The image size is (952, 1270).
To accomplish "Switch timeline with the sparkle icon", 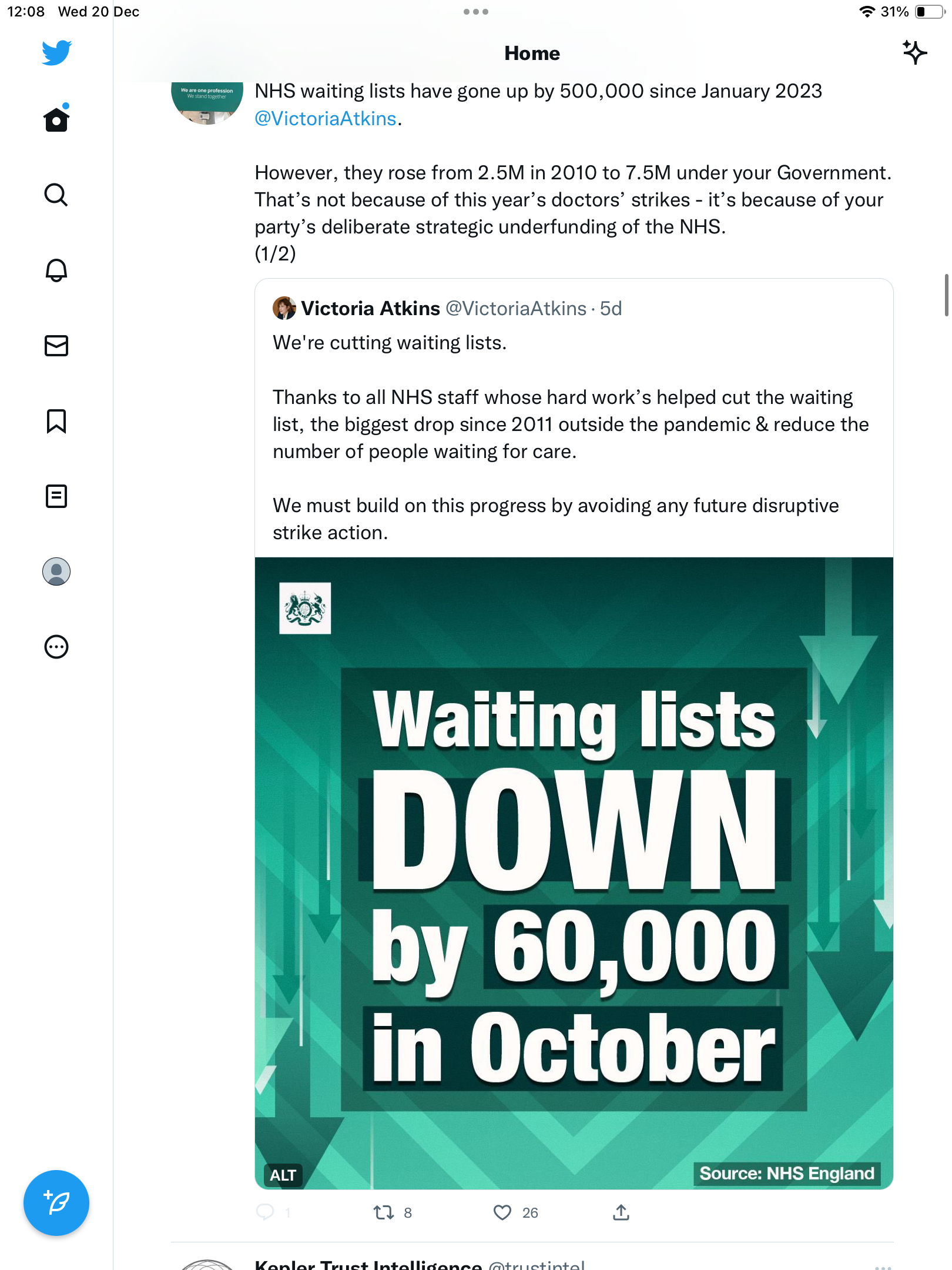I will pyautogui.click(x=914, y=53).
